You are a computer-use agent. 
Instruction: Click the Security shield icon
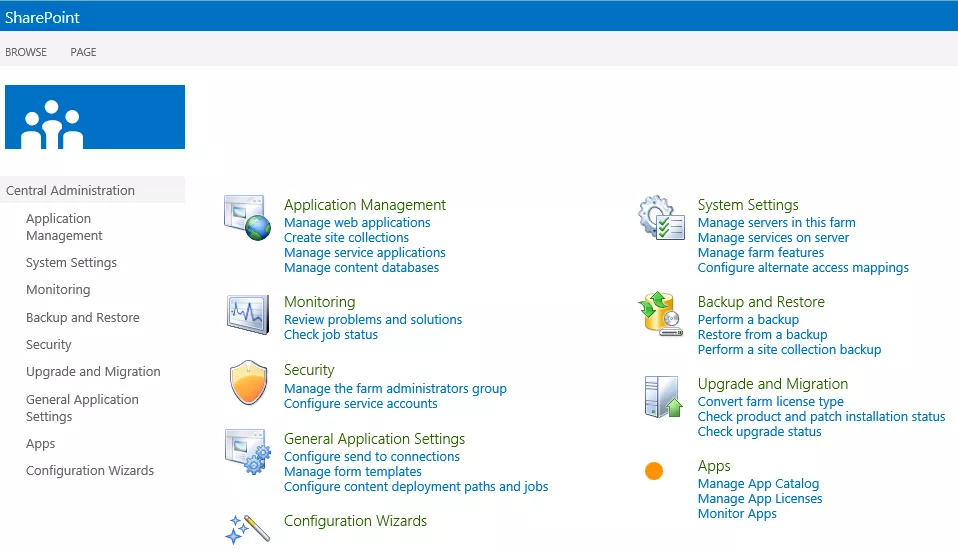tap(248, 383)
